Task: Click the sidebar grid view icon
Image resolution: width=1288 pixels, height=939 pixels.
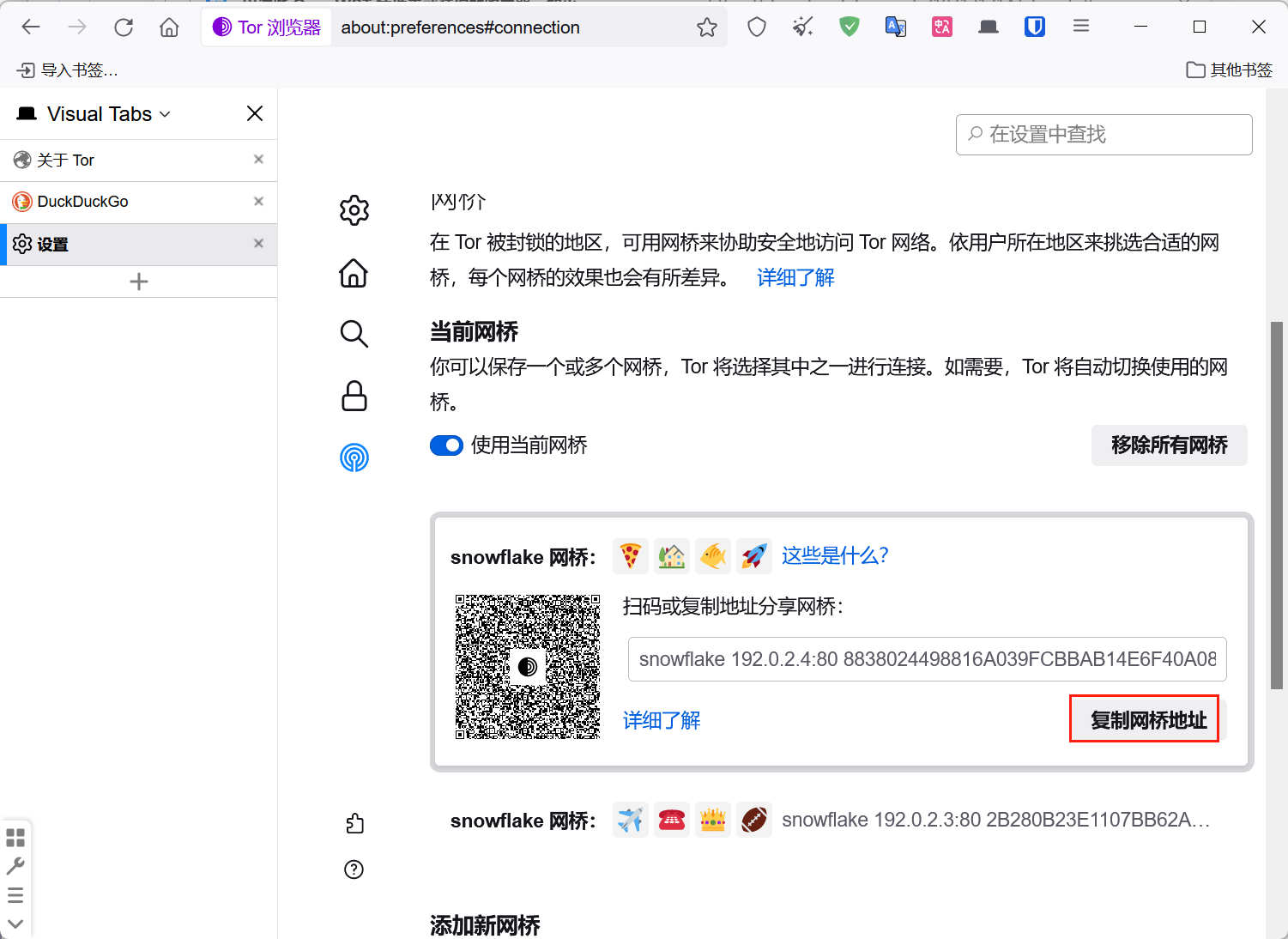Action: coord(15,838)
